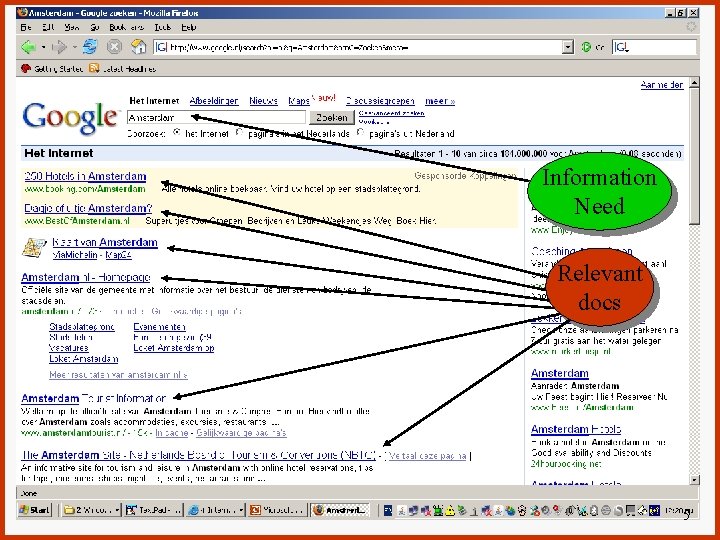
Task: Click the Stop loading icon
Action: (x=114, y=46)
